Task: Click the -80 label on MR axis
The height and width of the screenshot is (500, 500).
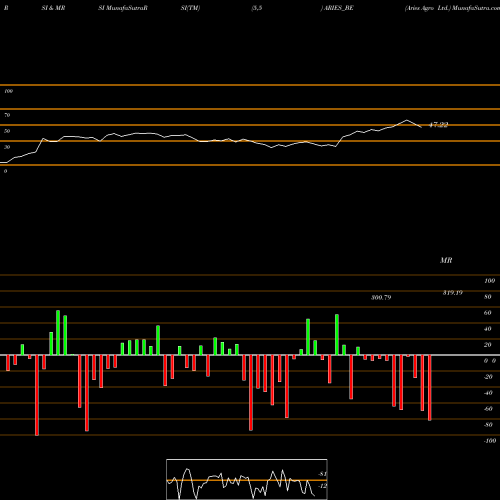Action: pyautogui.click(x=488, y=425)
